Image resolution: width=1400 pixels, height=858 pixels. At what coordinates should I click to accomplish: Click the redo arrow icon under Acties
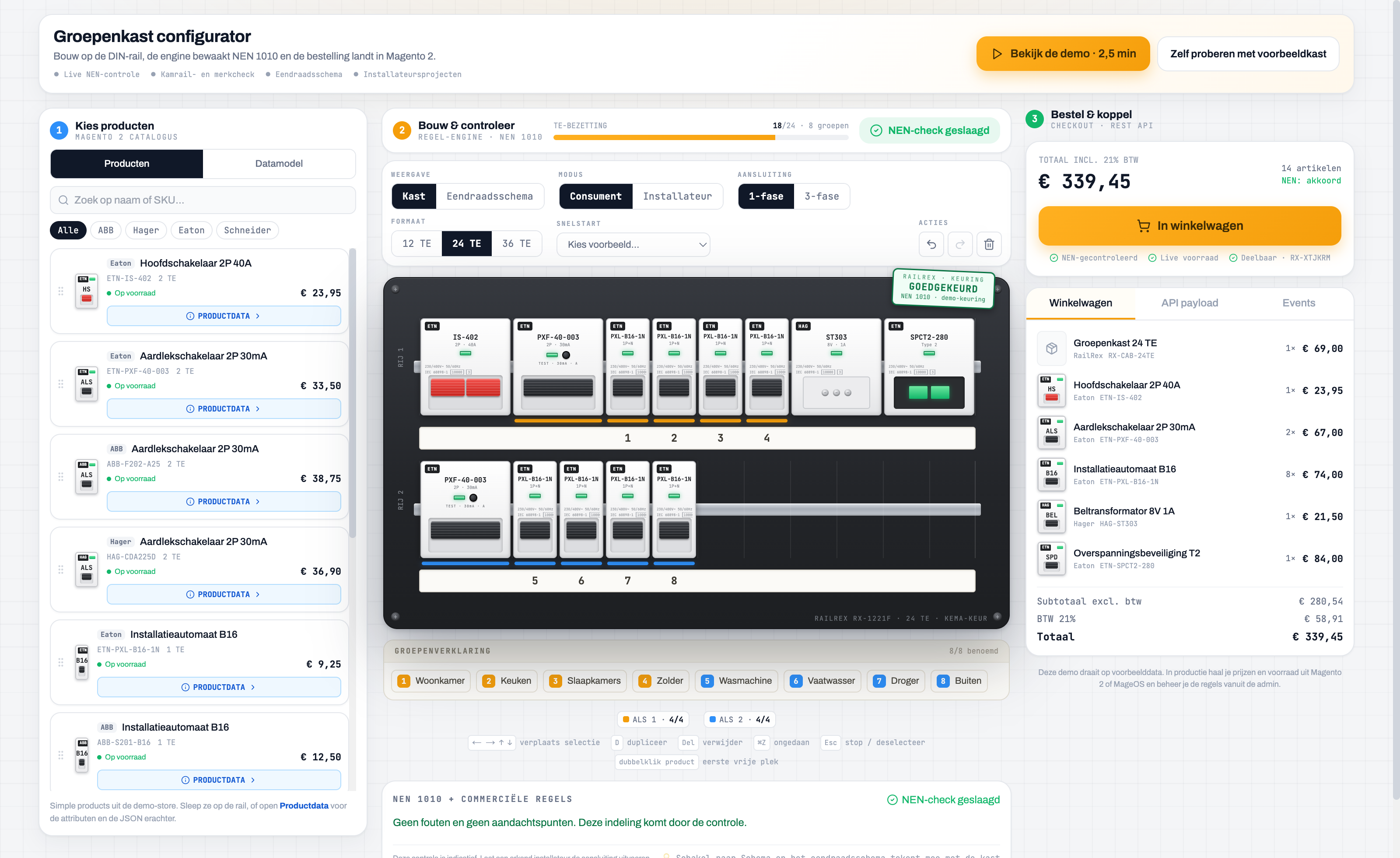tap(960, 244)
